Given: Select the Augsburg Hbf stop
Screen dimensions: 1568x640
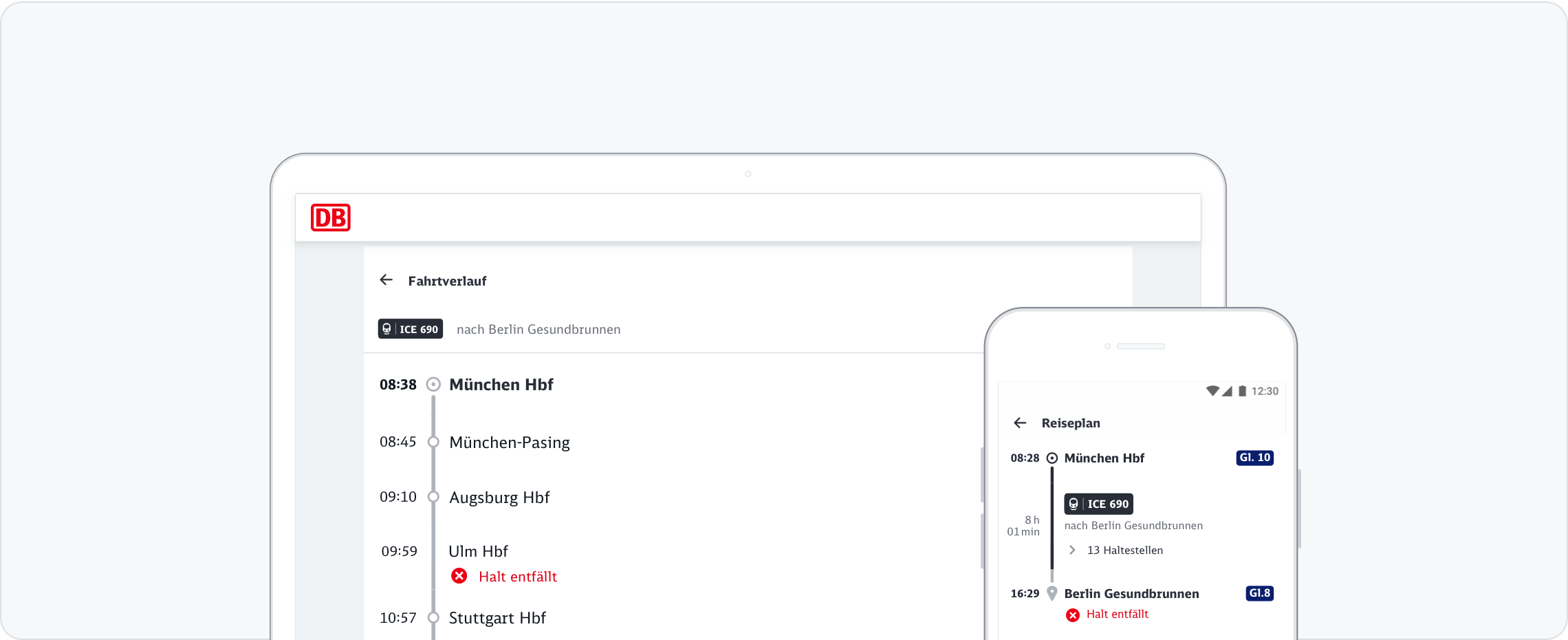Looking at the screenshot, I should (499, 498).
